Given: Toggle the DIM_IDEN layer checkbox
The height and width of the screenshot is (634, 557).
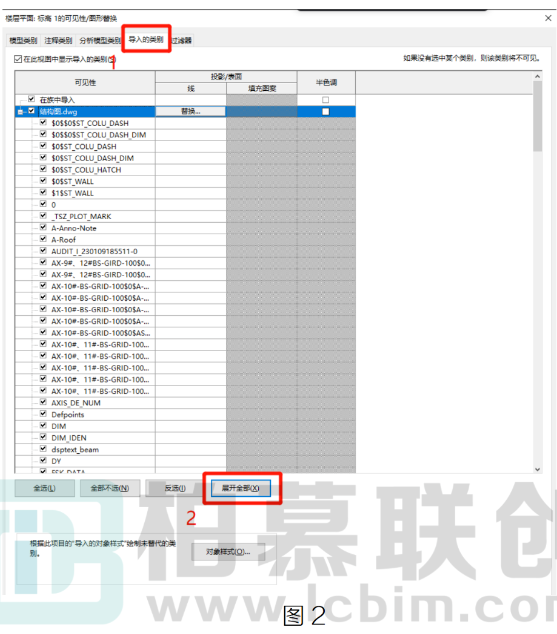Looking at the screenshot, I should [x=43, y=437].
